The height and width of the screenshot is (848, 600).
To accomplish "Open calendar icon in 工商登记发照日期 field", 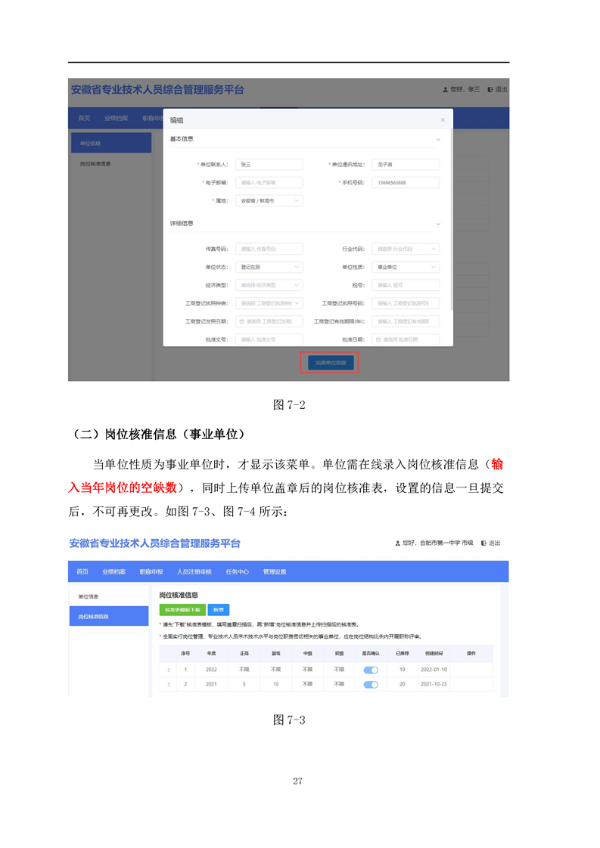I will point(240,321).
